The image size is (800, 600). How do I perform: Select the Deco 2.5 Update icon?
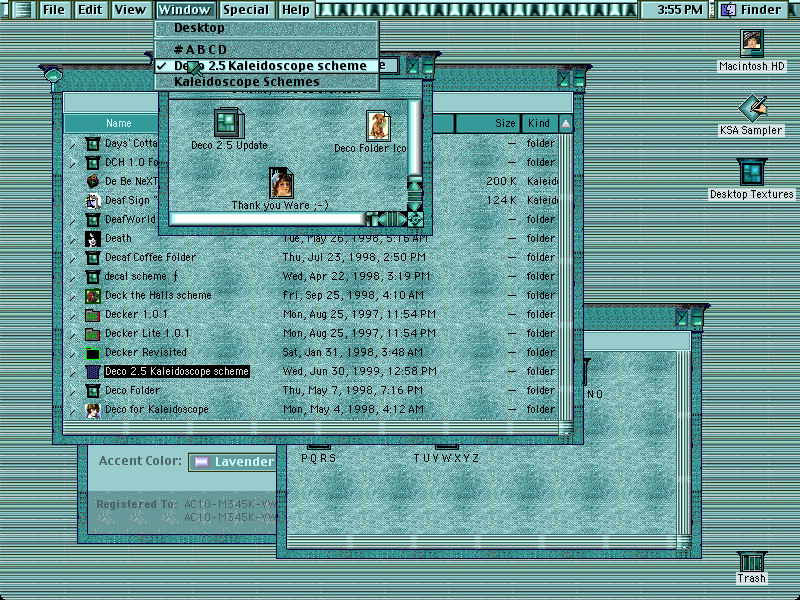[x=229, y=123]
